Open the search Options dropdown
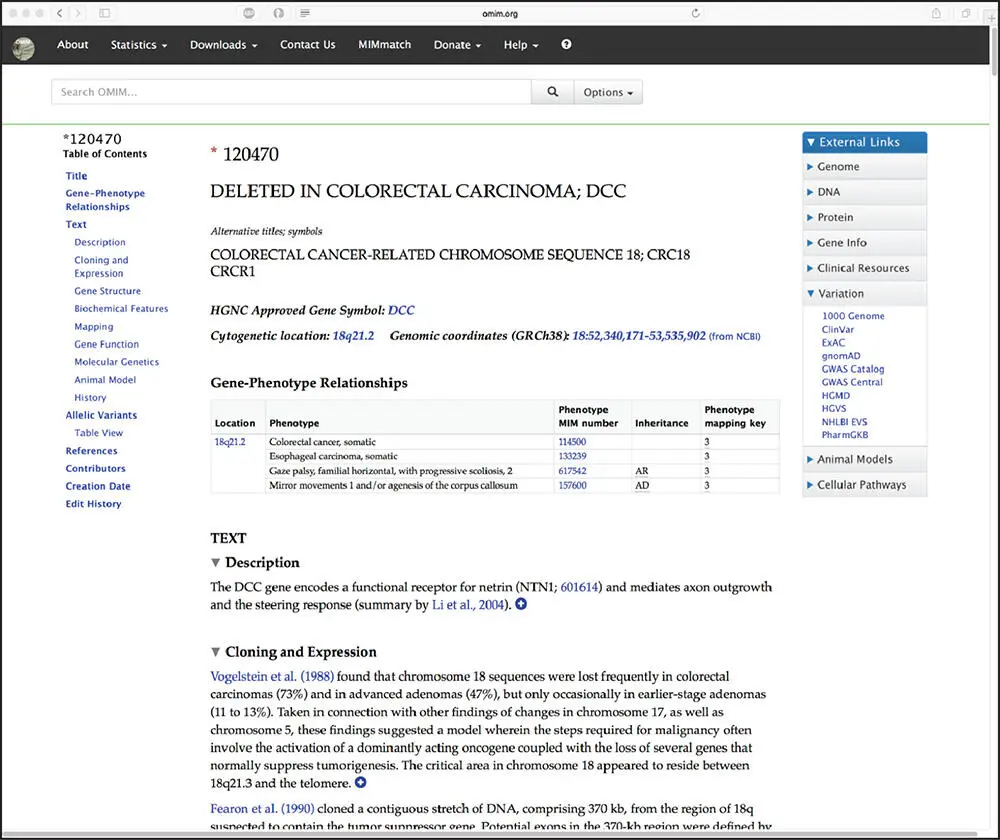The width and height of the screenshot is (1000, 840). (x=608, y=92)
